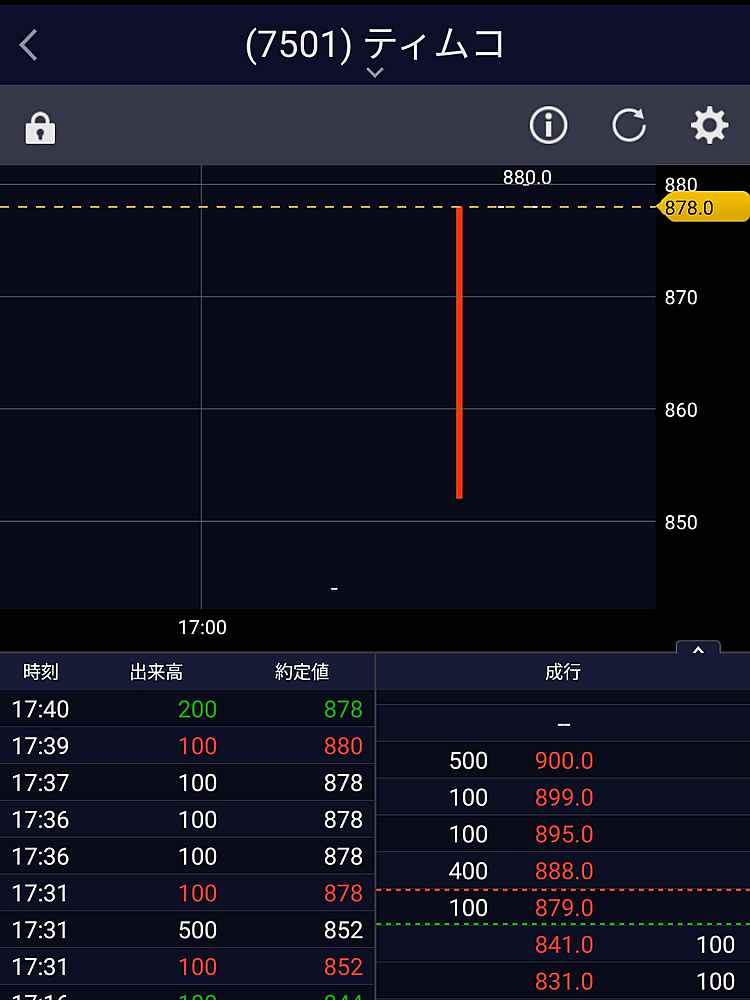This screenshot has height=1000, width=750.
Task: Toggle the chart lock icon
Action: pos(40,128)
